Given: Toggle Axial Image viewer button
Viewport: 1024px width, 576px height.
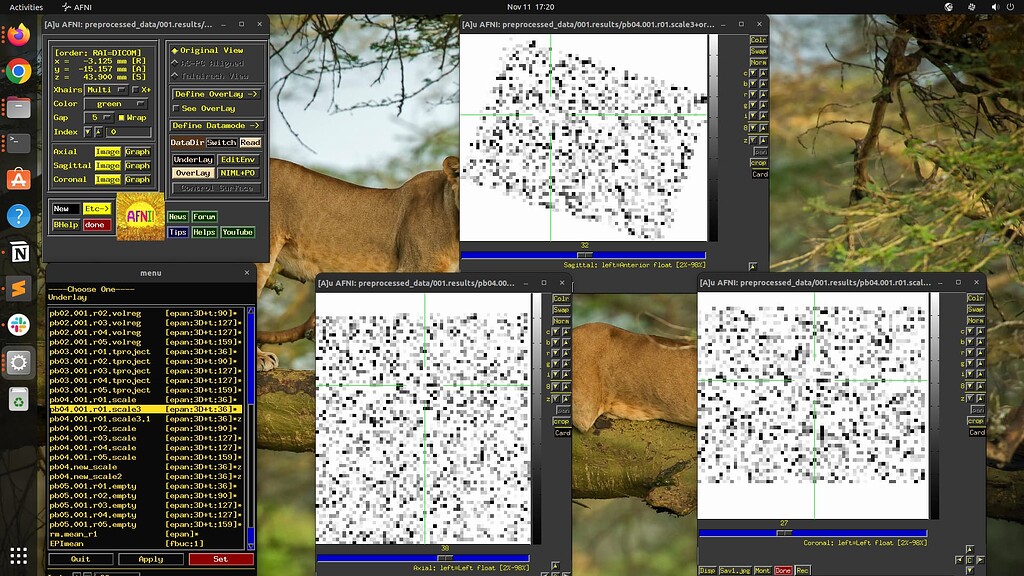Looking at the screenshot, I should pyautogui.click(x=107, y=152).
